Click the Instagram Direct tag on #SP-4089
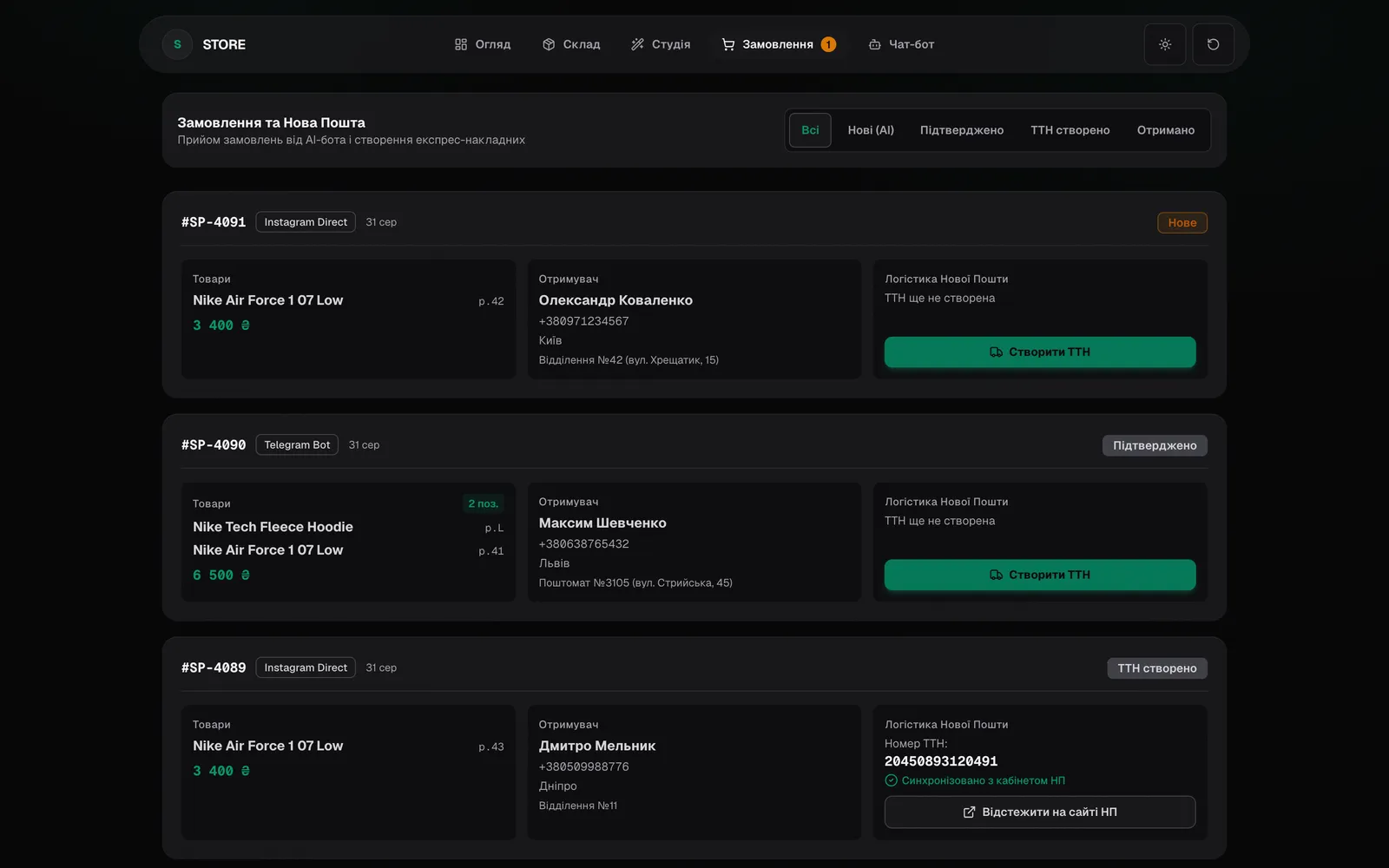Viewport: 1389px width, 868px height. [306, 667]
